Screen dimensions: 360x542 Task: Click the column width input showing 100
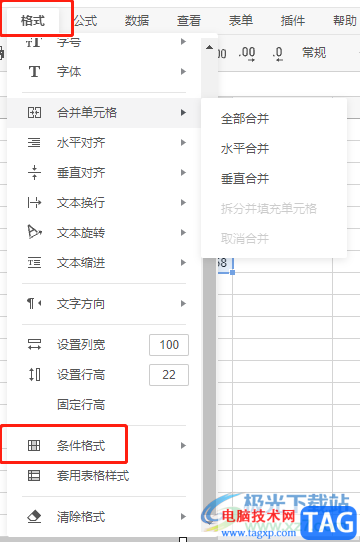(x=169, y=345)
